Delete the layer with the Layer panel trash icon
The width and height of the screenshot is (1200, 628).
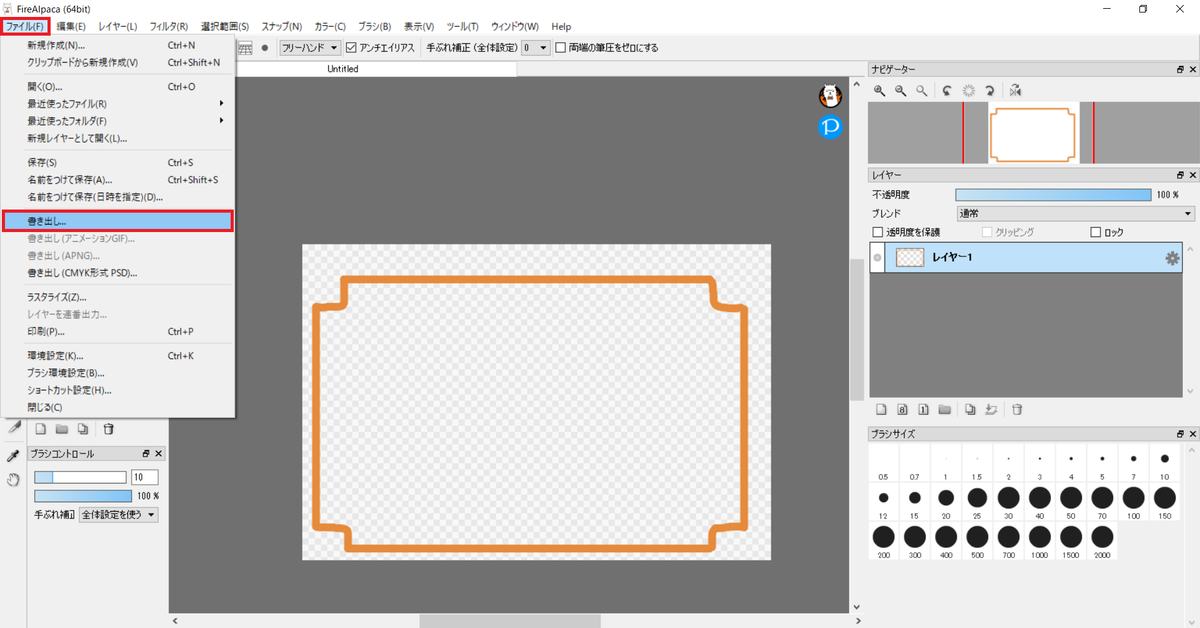point(1017,409)
